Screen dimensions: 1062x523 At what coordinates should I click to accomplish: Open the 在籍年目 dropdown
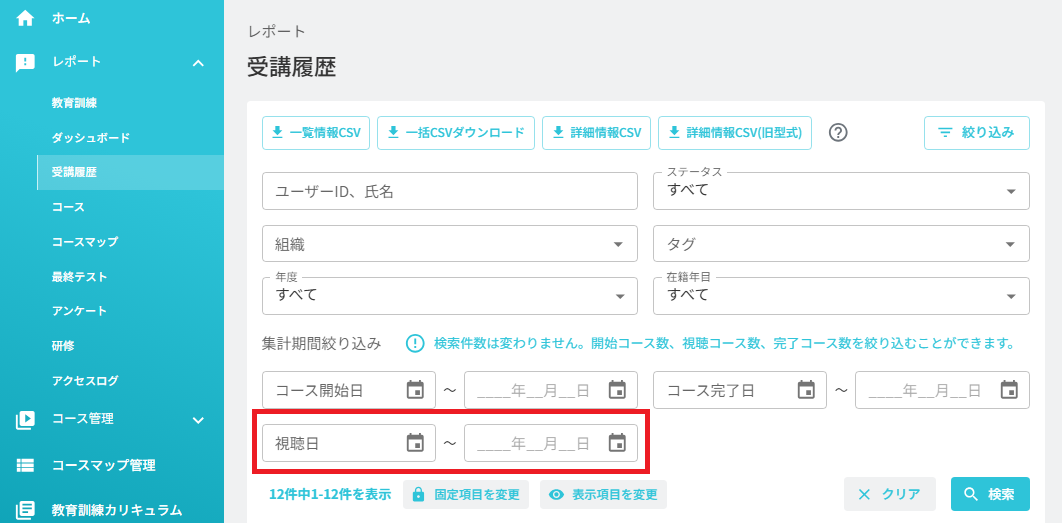coord(841,296)
